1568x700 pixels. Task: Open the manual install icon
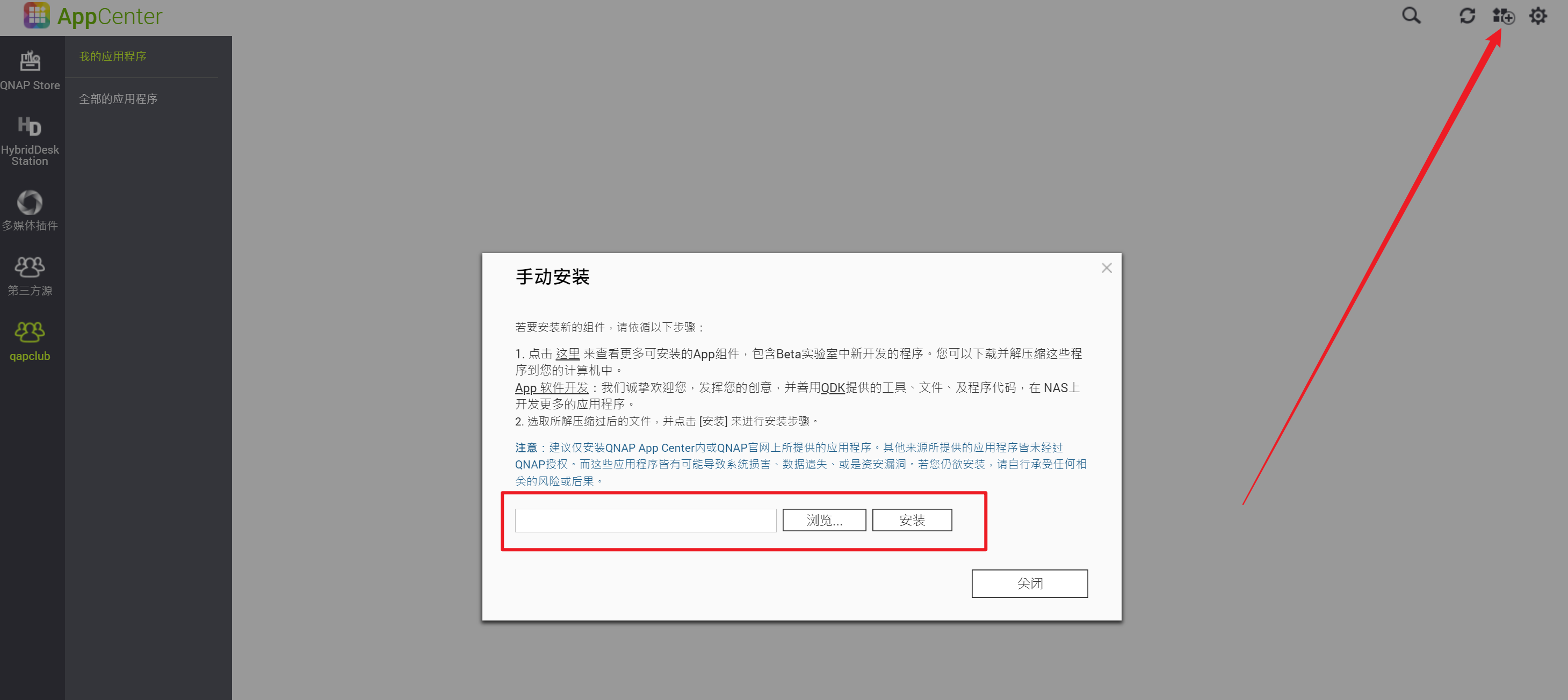[1503, 16]
